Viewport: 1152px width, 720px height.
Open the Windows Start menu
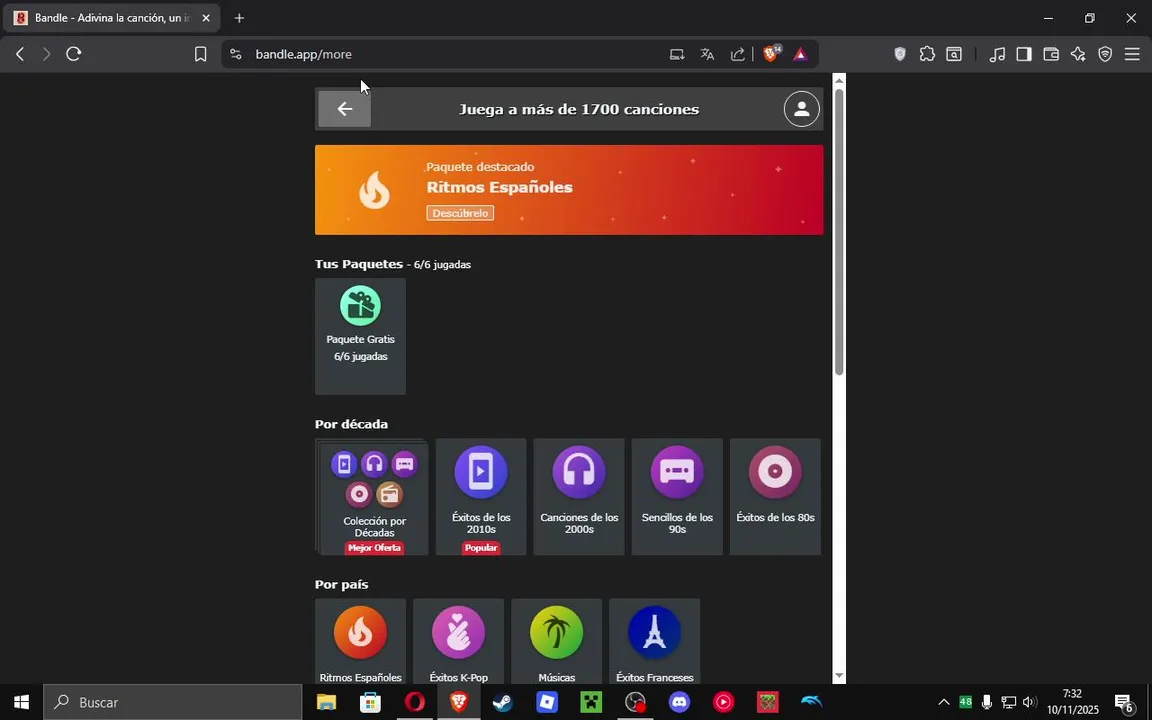tap(21, 702)
